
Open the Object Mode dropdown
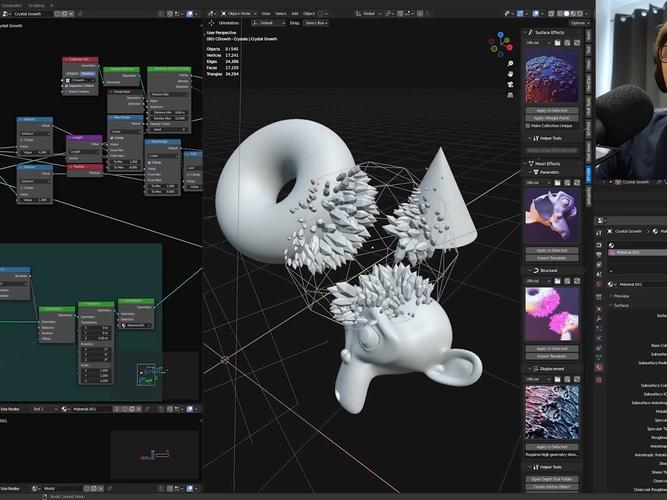238,14
